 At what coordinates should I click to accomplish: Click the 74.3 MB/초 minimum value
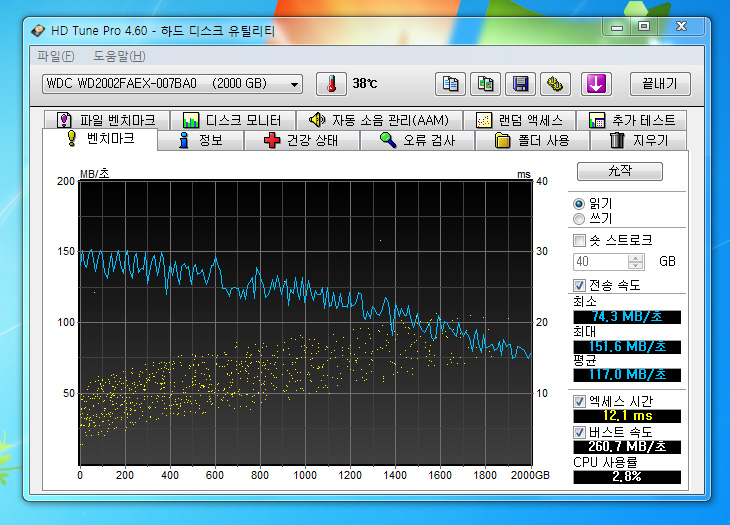[x=627, y=317]
